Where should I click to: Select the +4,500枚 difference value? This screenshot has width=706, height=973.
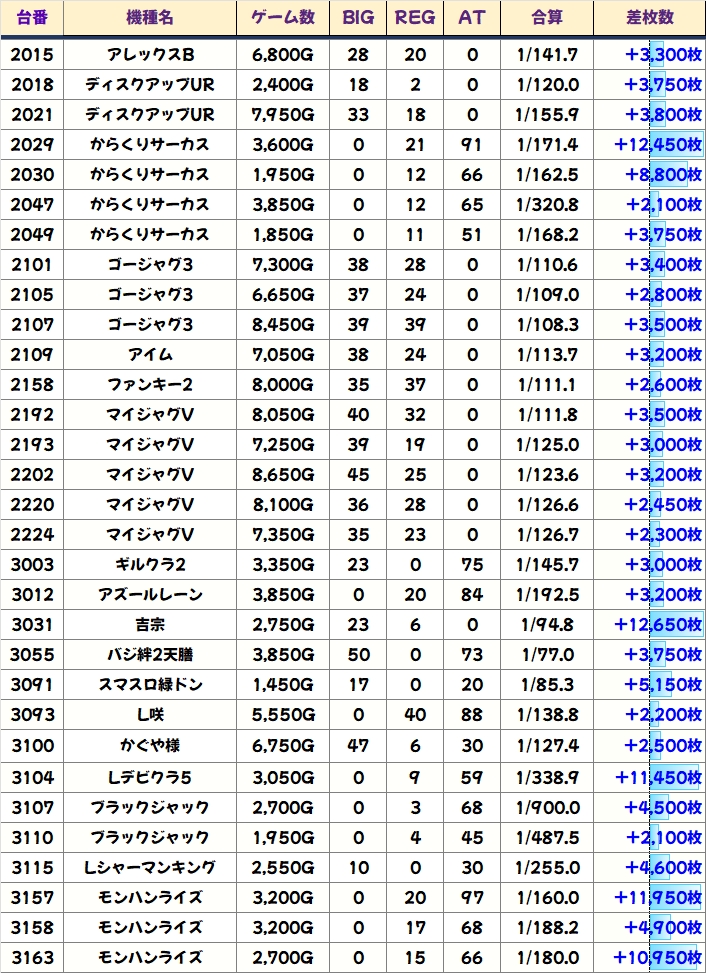pos(664,807)
